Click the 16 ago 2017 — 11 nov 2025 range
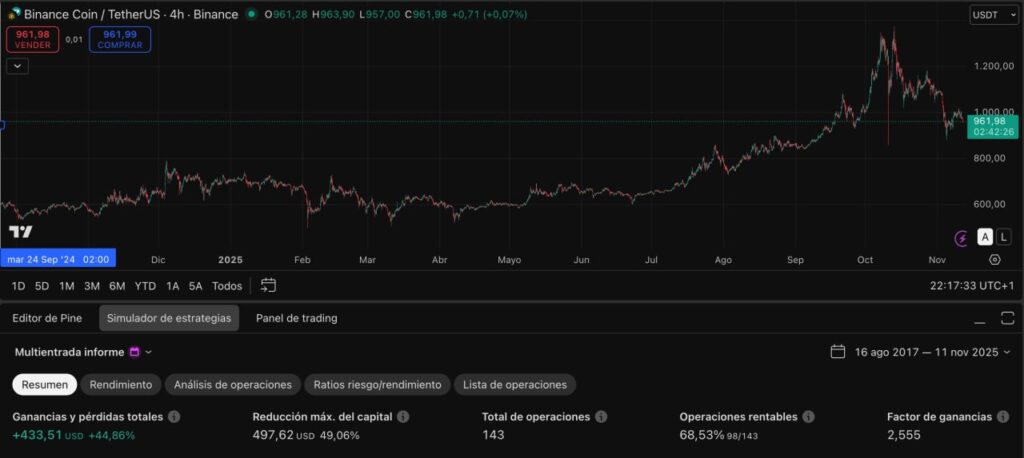This screenshot has width=1024, height=458. coord(927,352)
